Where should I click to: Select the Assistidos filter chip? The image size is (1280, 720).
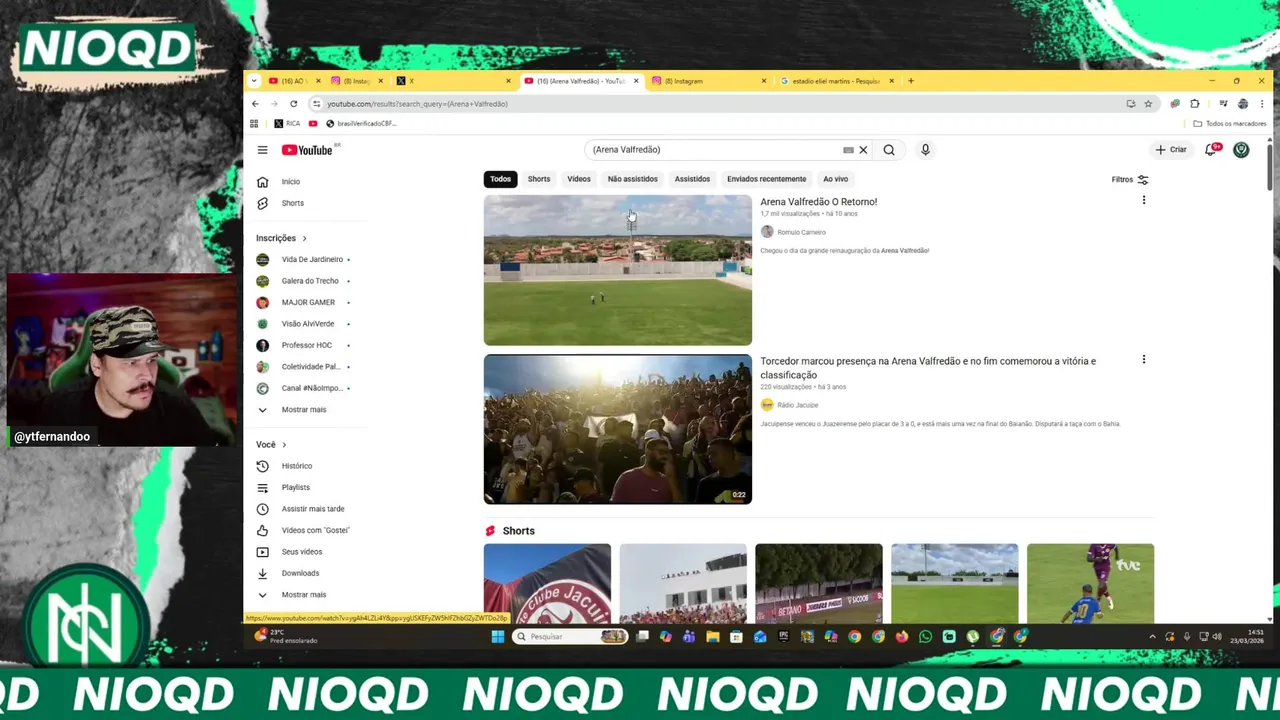pyautogui.click(x=692, y=179)
